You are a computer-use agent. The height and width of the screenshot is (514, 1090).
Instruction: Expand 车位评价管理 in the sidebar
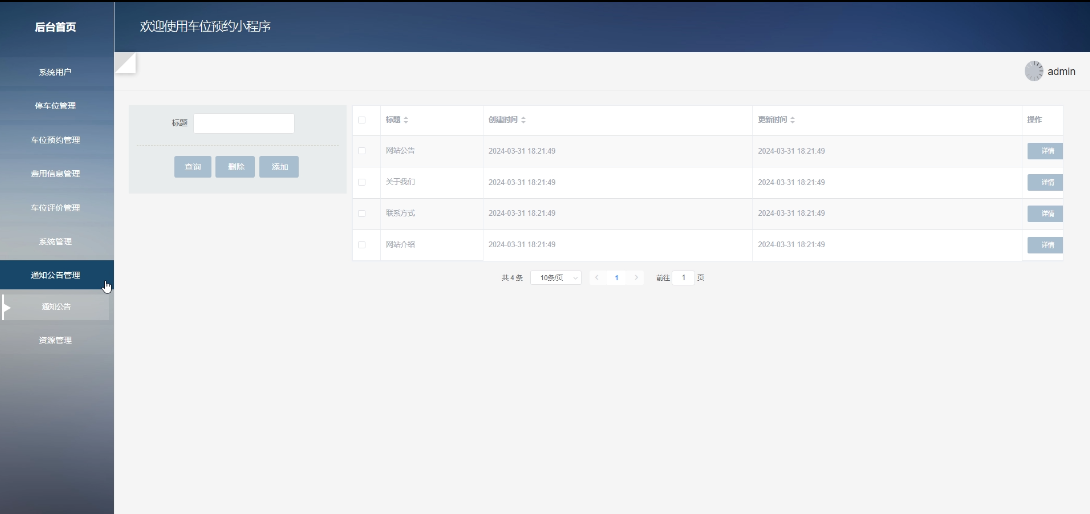(56, 208)
